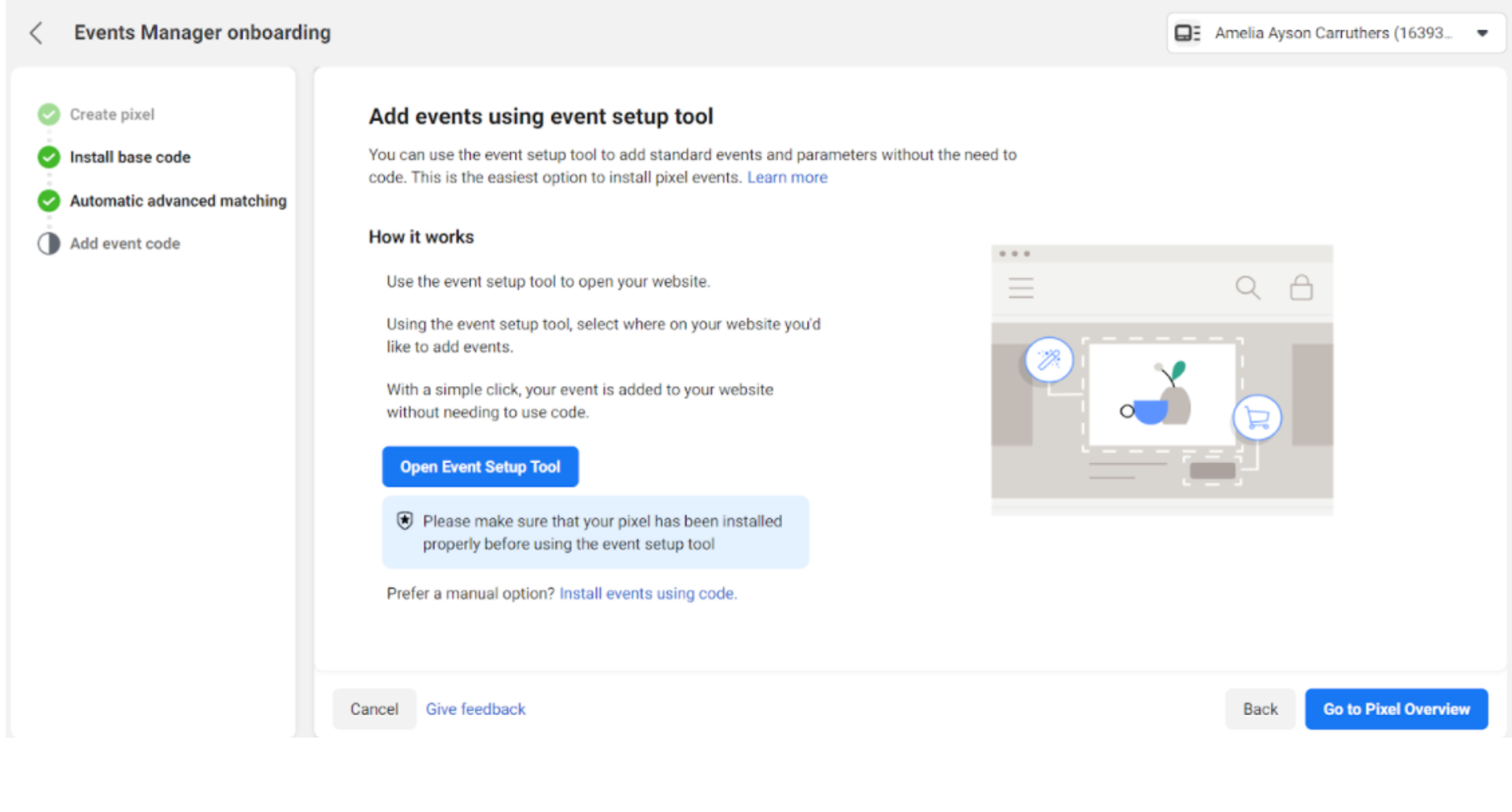Click the checkmark beside Automatic advanced matching
Image resolution: width=1512 pixels, height=812 pixels.
(x=49, y=201)
